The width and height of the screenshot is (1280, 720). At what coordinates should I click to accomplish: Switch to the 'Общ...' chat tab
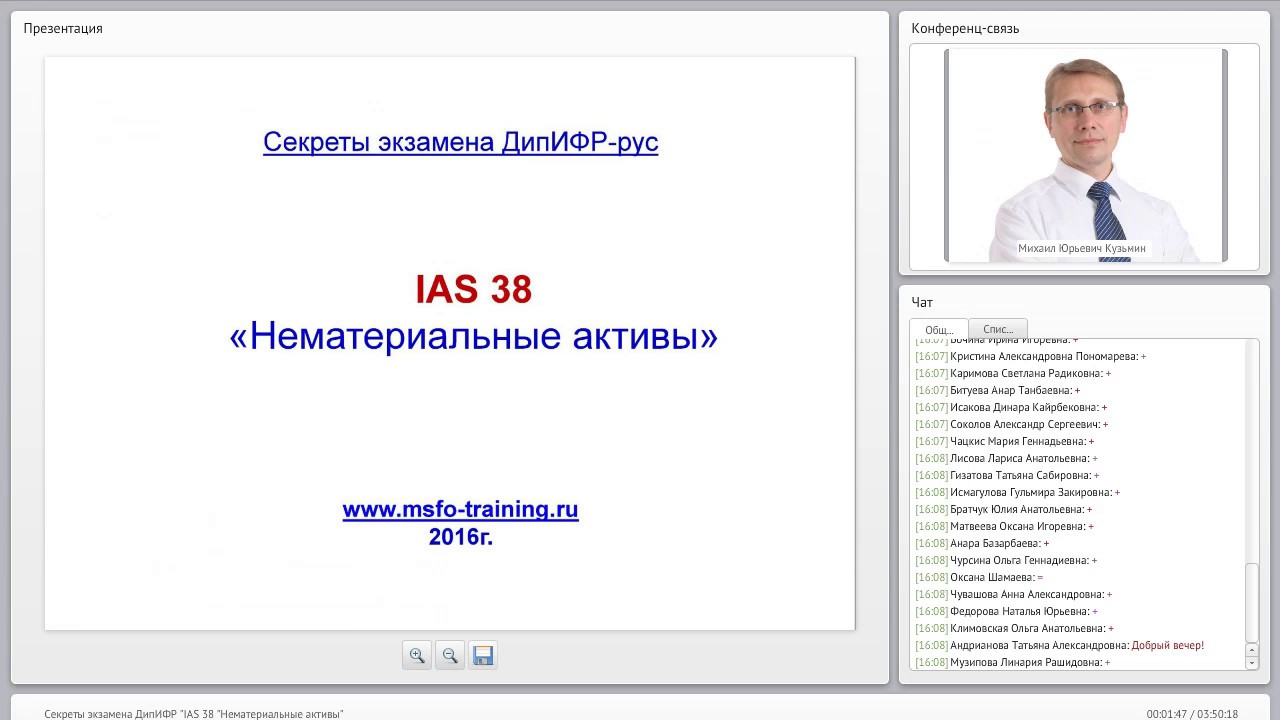(x=938, y=329)
